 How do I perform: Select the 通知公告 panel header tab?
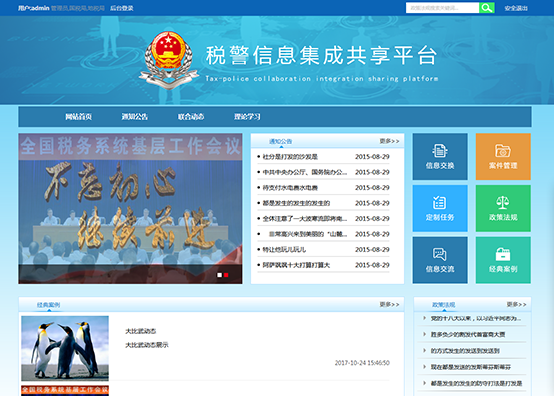(x=281, y=141)
